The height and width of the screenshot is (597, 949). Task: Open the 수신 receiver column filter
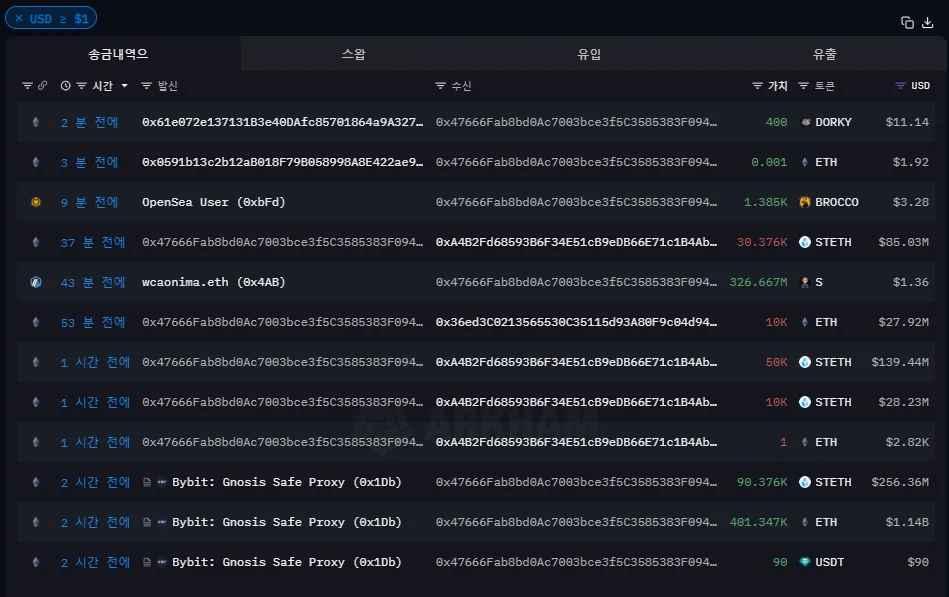pyautogui.click(x=441, y=86)
